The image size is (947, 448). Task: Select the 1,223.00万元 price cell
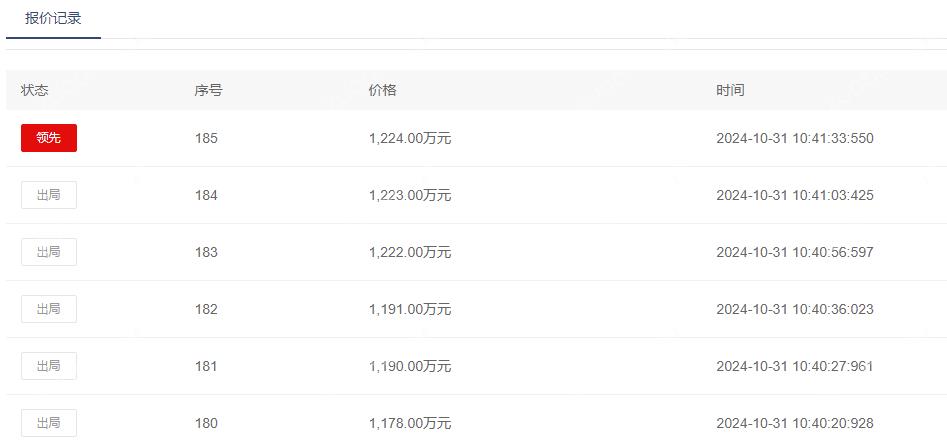410,196
